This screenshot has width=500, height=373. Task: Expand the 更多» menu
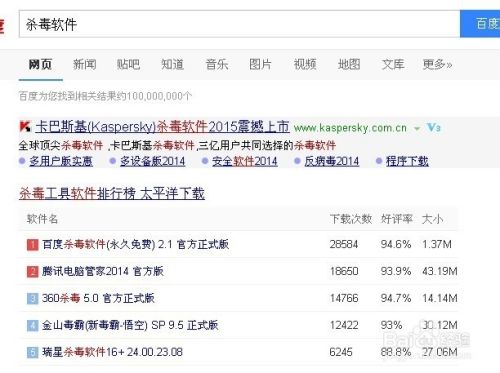[437, 64]
